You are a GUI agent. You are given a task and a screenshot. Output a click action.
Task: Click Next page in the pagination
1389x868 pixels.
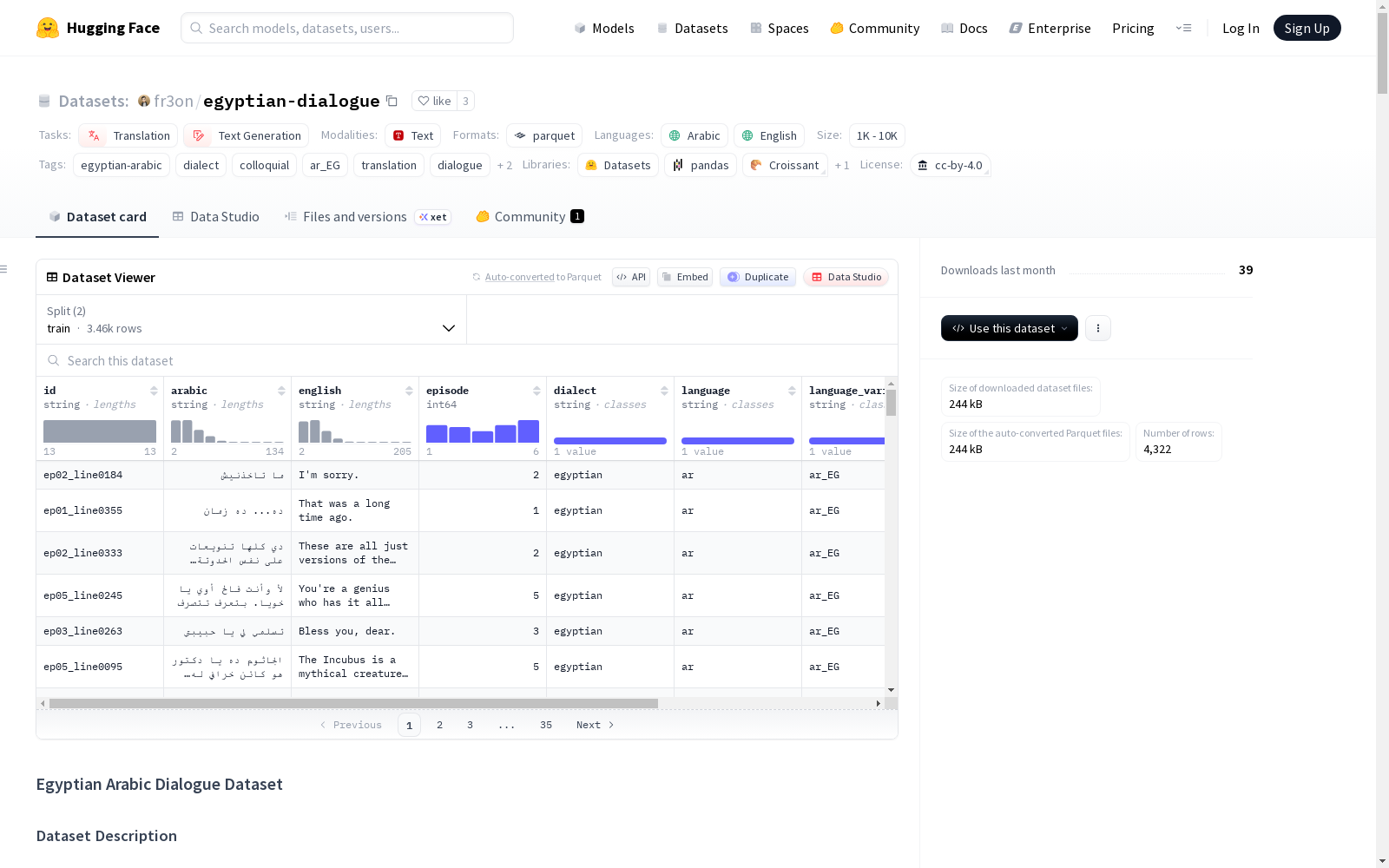[x=596, y=725]
